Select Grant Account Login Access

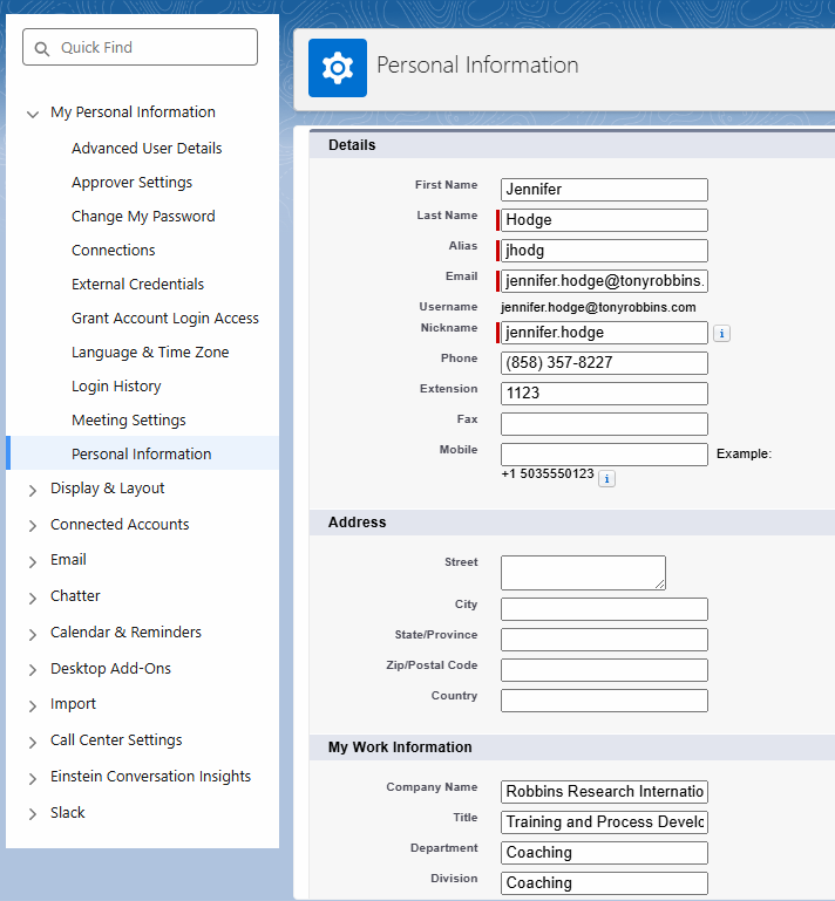[x=165, y=318]
